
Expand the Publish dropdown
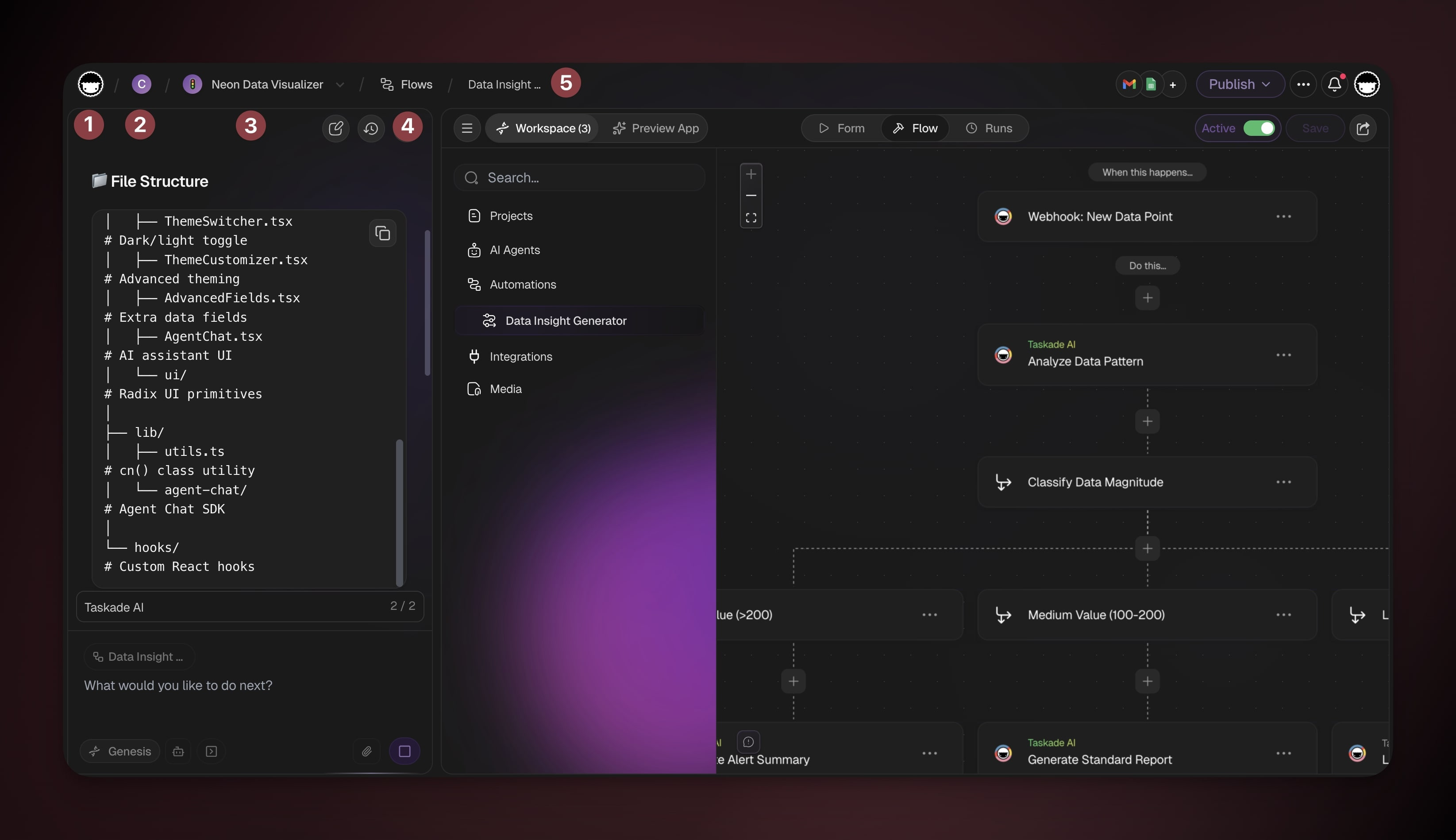[x=1240, y=85]
